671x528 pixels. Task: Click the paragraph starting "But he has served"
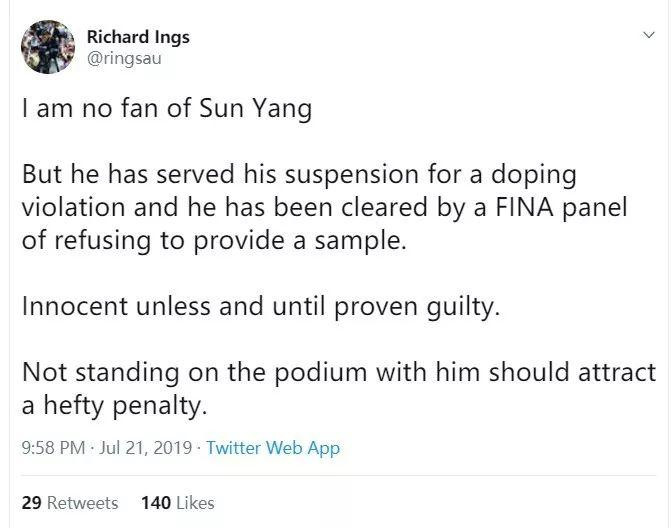(300, 175)
